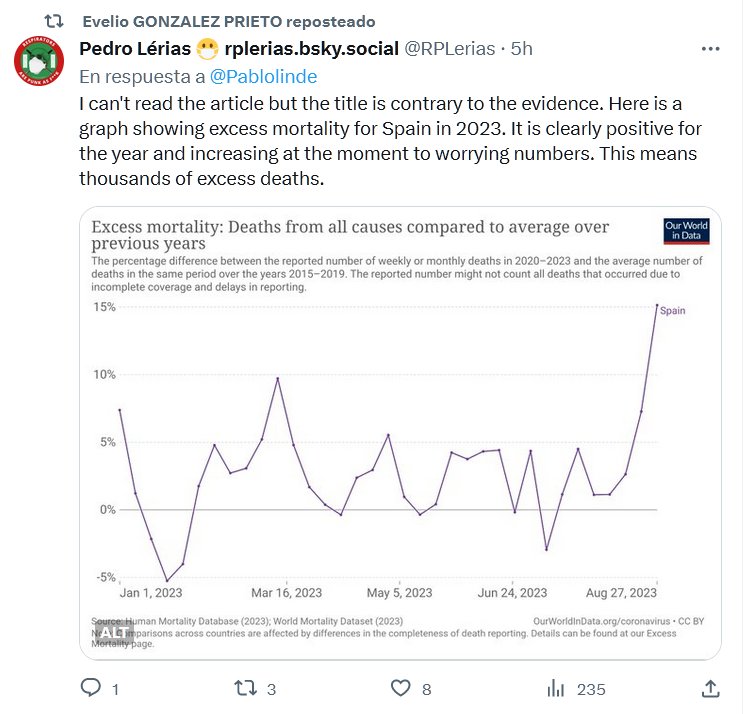Open the 5h tweet timestamp

pos(522,48)
